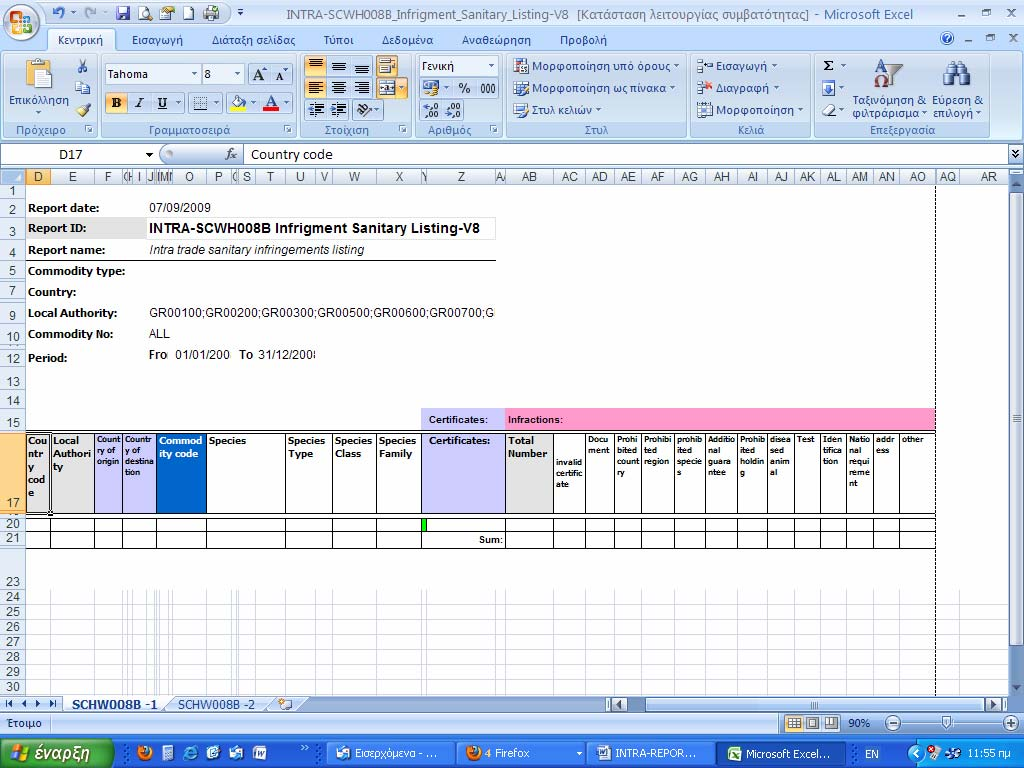Click Merge and Center icon
Screen dimensions: 1024x768
point(387,88)
